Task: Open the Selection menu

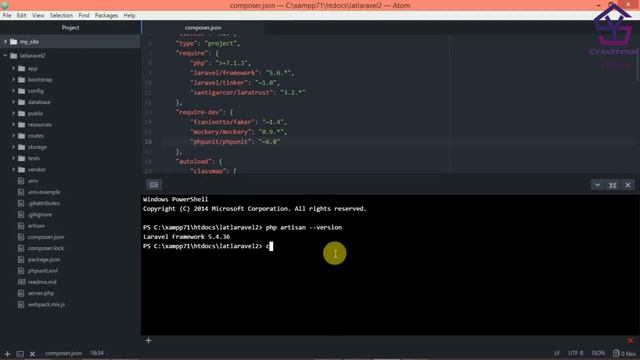Action: point(61,16)
